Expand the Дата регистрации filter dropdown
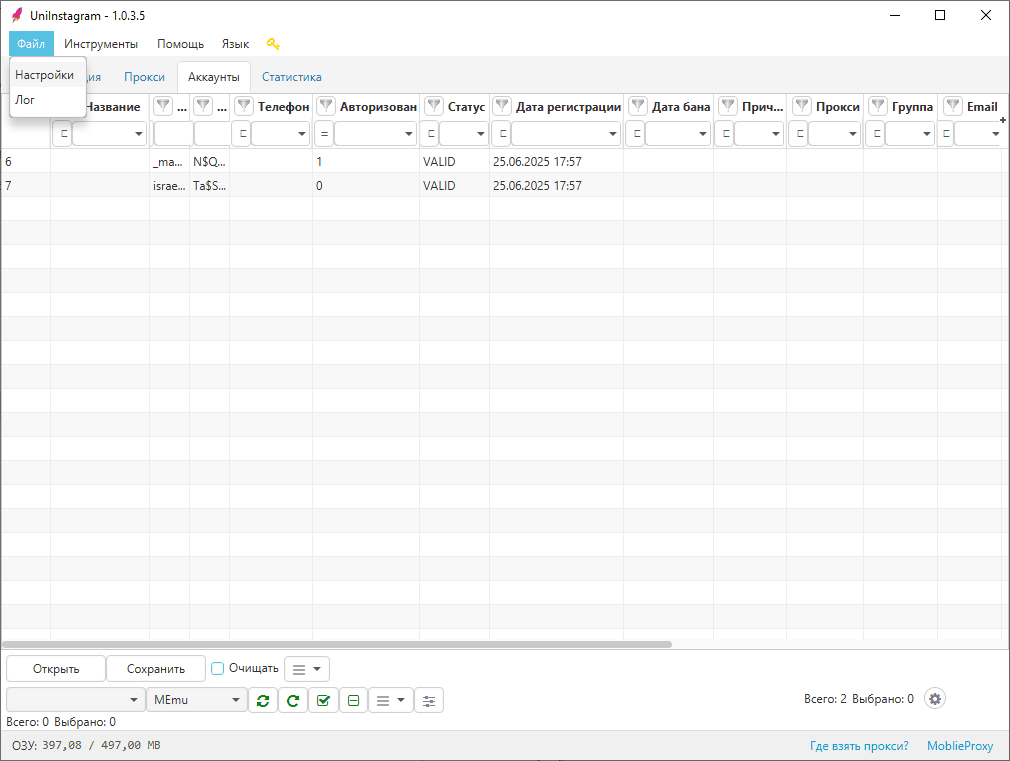The image size is (1010, 761). click(613, 134)
